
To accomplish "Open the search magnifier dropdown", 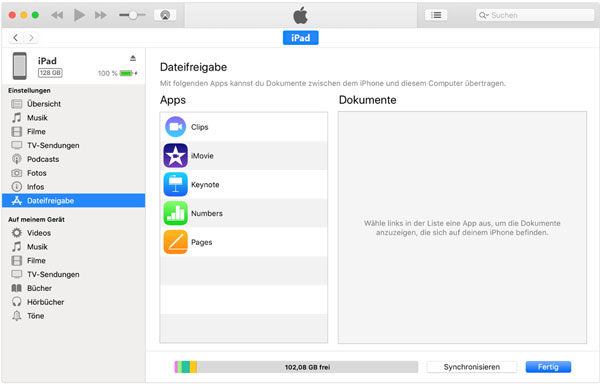I will pyautogui.click(x=484, y=15).
